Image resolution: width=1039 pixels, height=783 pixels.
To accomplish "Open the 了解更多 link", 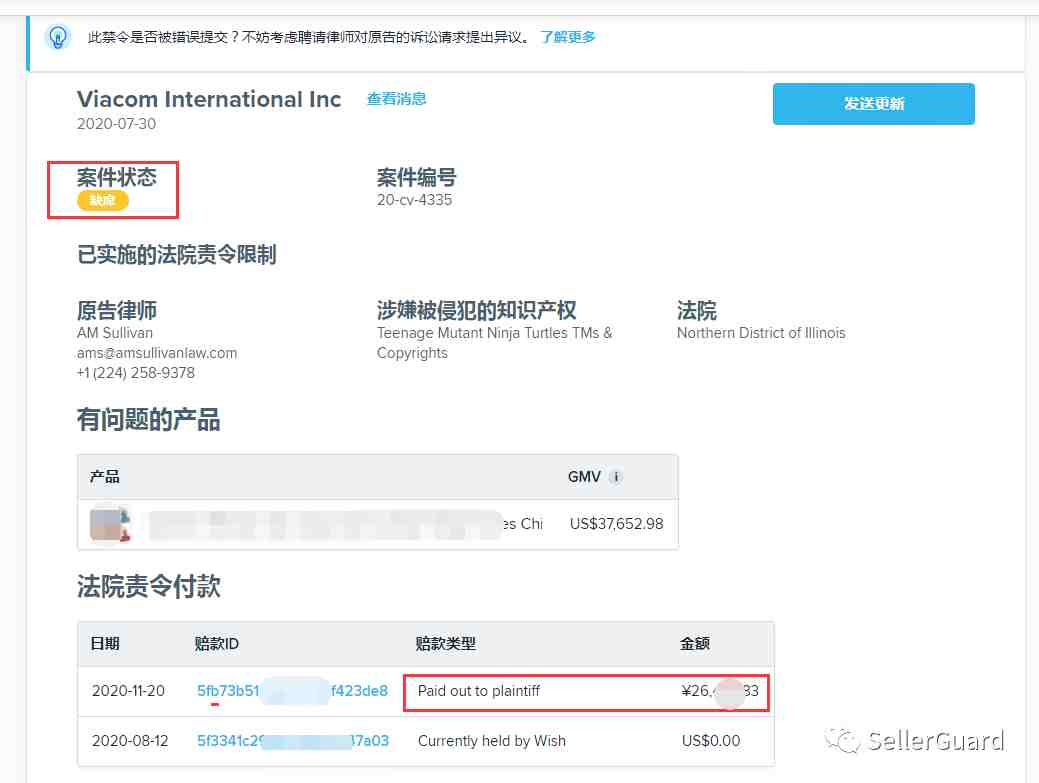I will coord(568,37).
